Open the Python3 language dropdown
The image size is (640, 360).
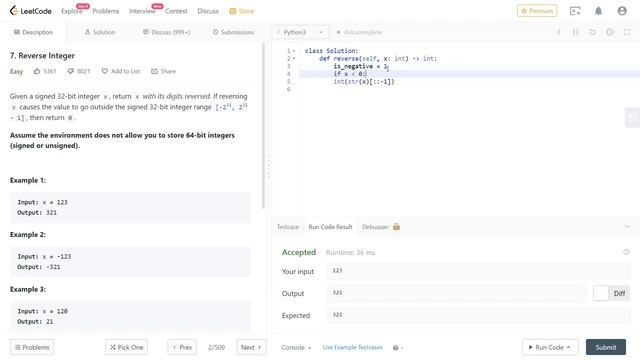(300, 32)
